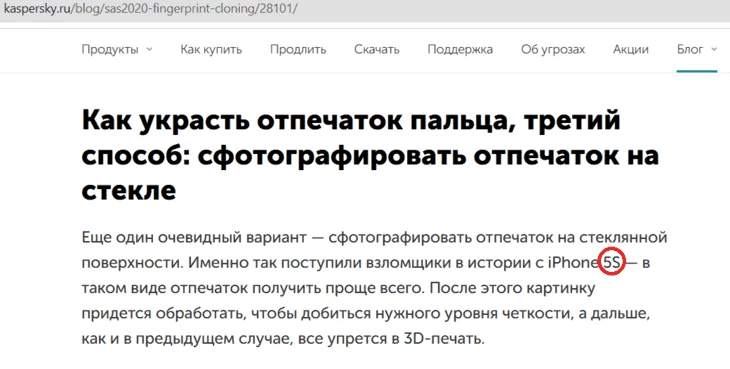Open the Акции navigation link
This screenshot has height=369, width=730.
click(x=631, y=50)
